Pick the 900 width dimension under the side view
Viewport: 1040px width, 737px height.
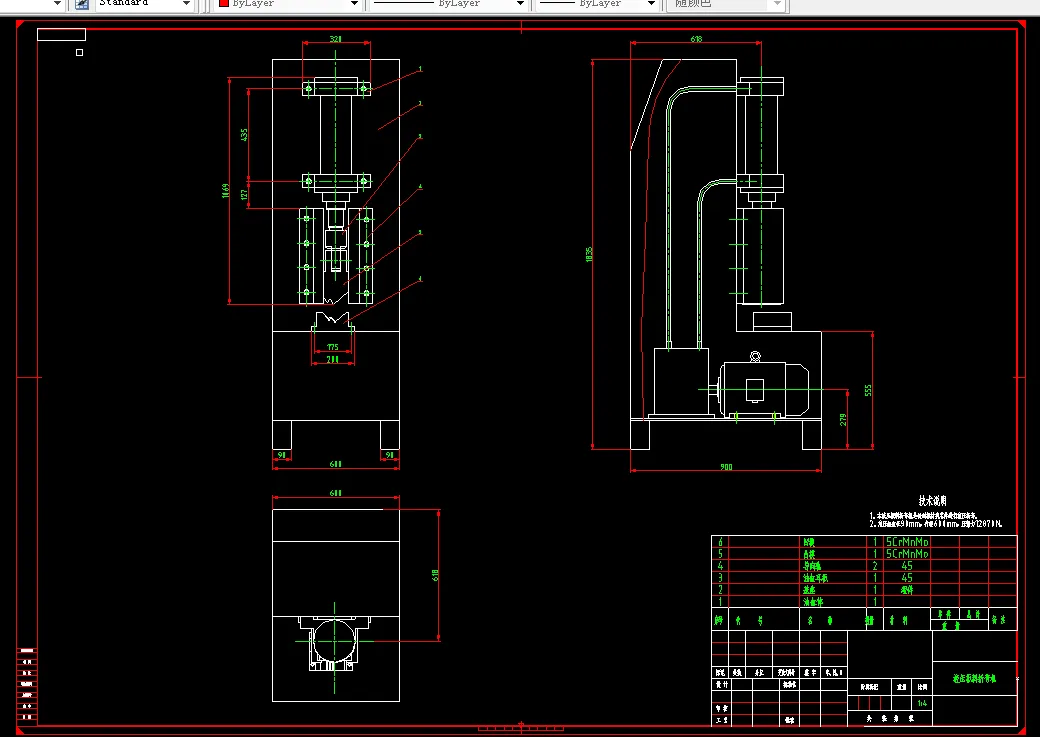tap(726, 467)
